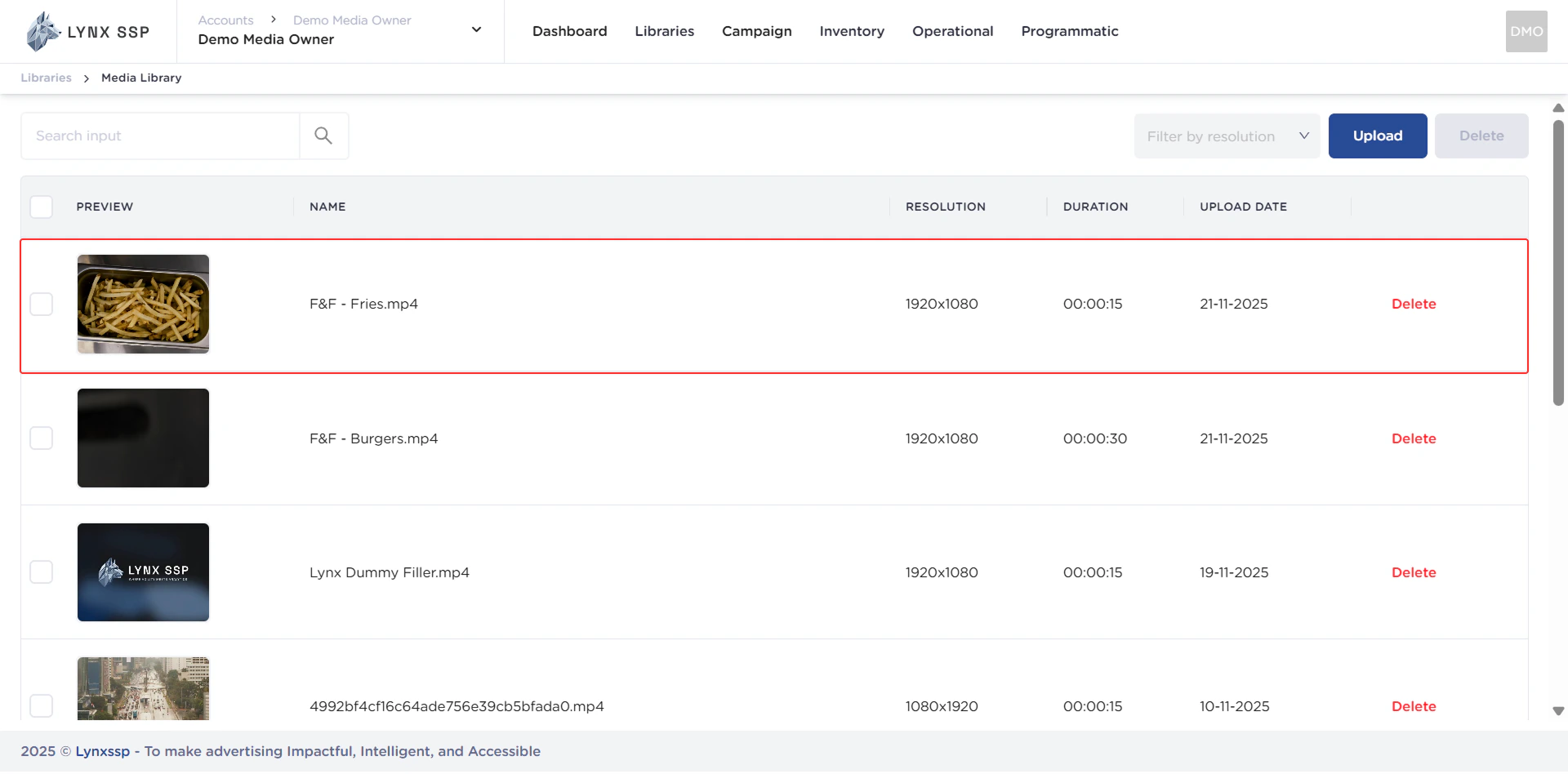
Task: Click the RESOLUTION column header
Action: point(946,207)
